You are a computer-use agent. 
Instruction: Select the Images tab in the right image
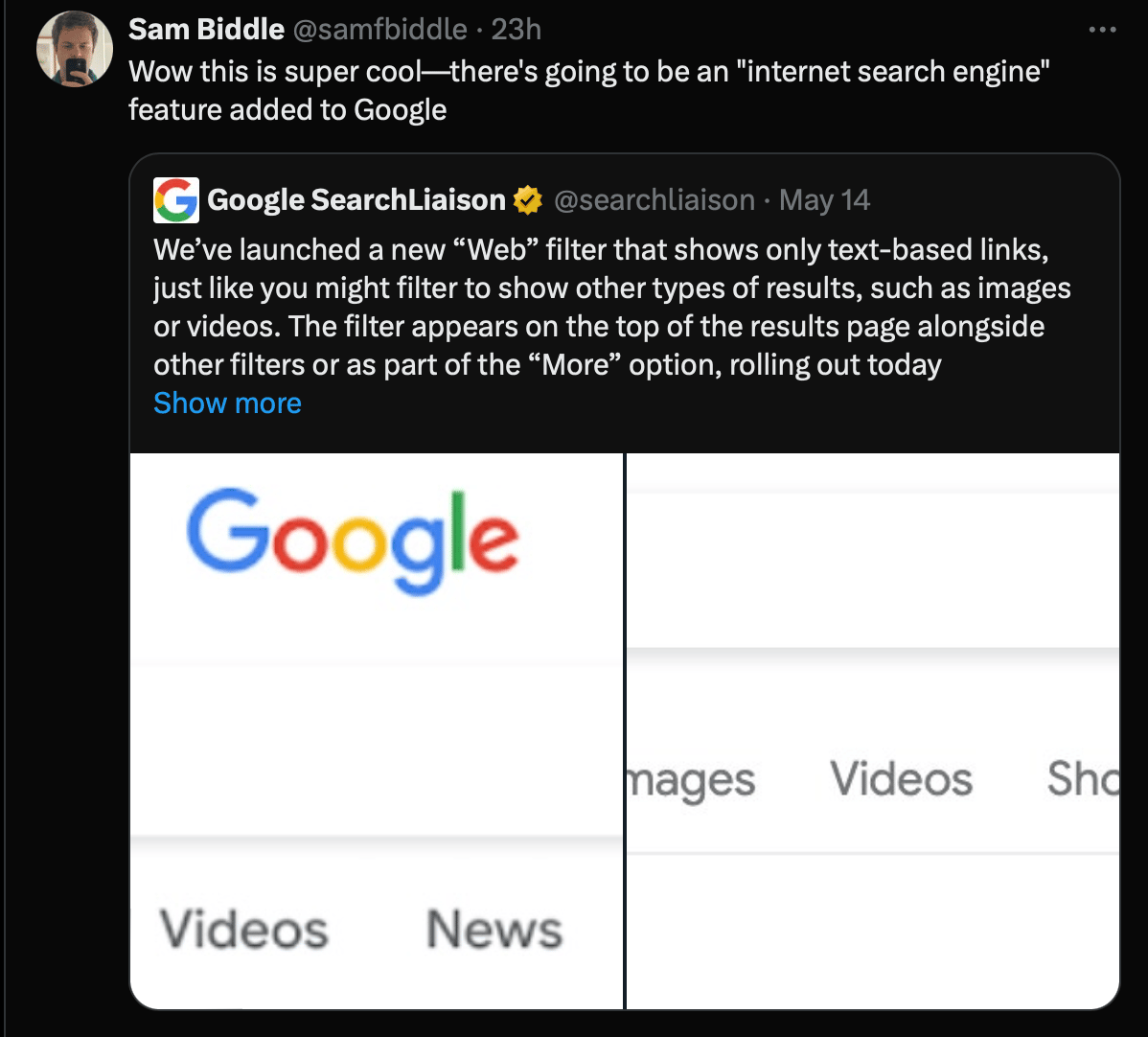pos(691,779)
